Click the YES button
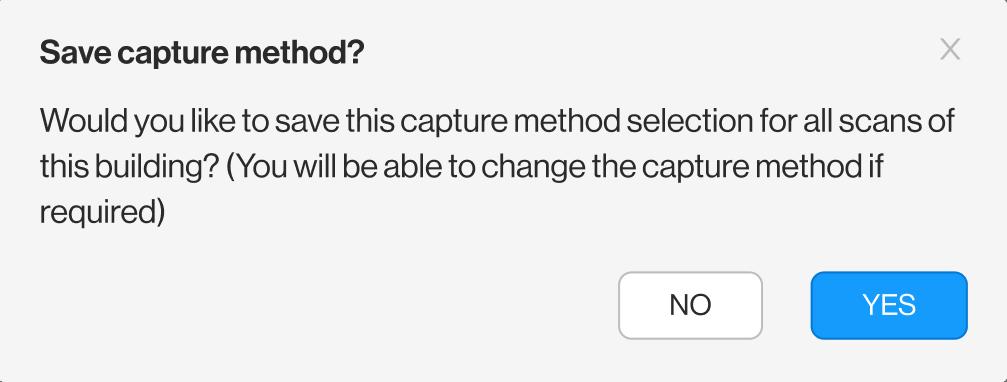 click(x=889, y=305)
